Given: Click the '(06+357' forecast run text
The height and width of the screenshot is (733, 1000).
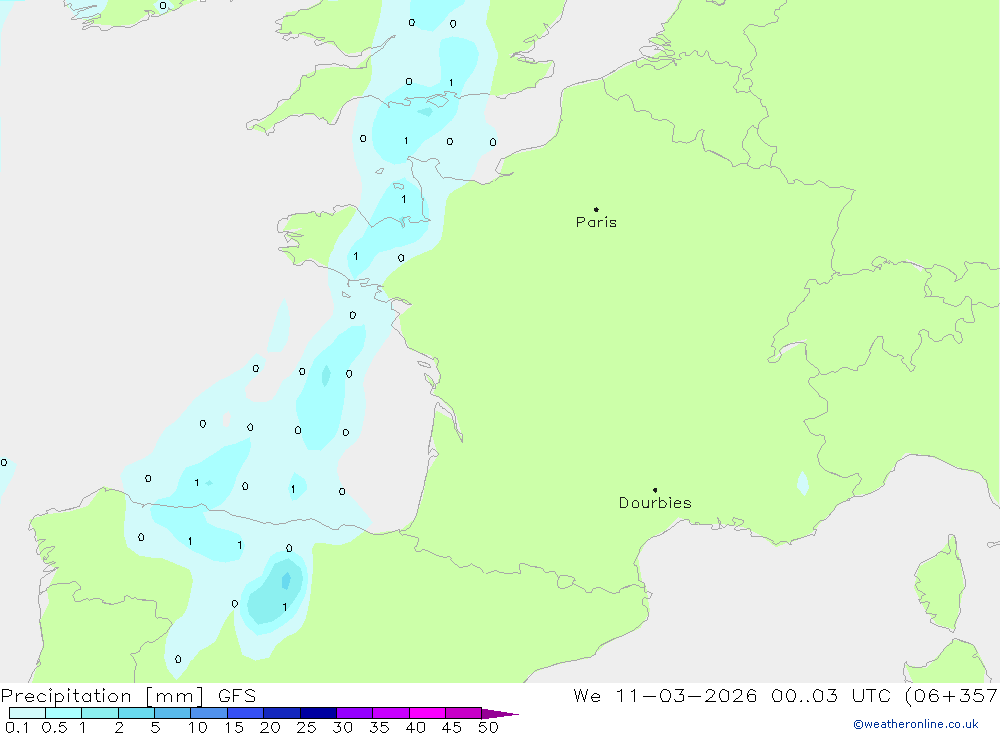Looking at the screenshot, I should (x=952, y=696).
